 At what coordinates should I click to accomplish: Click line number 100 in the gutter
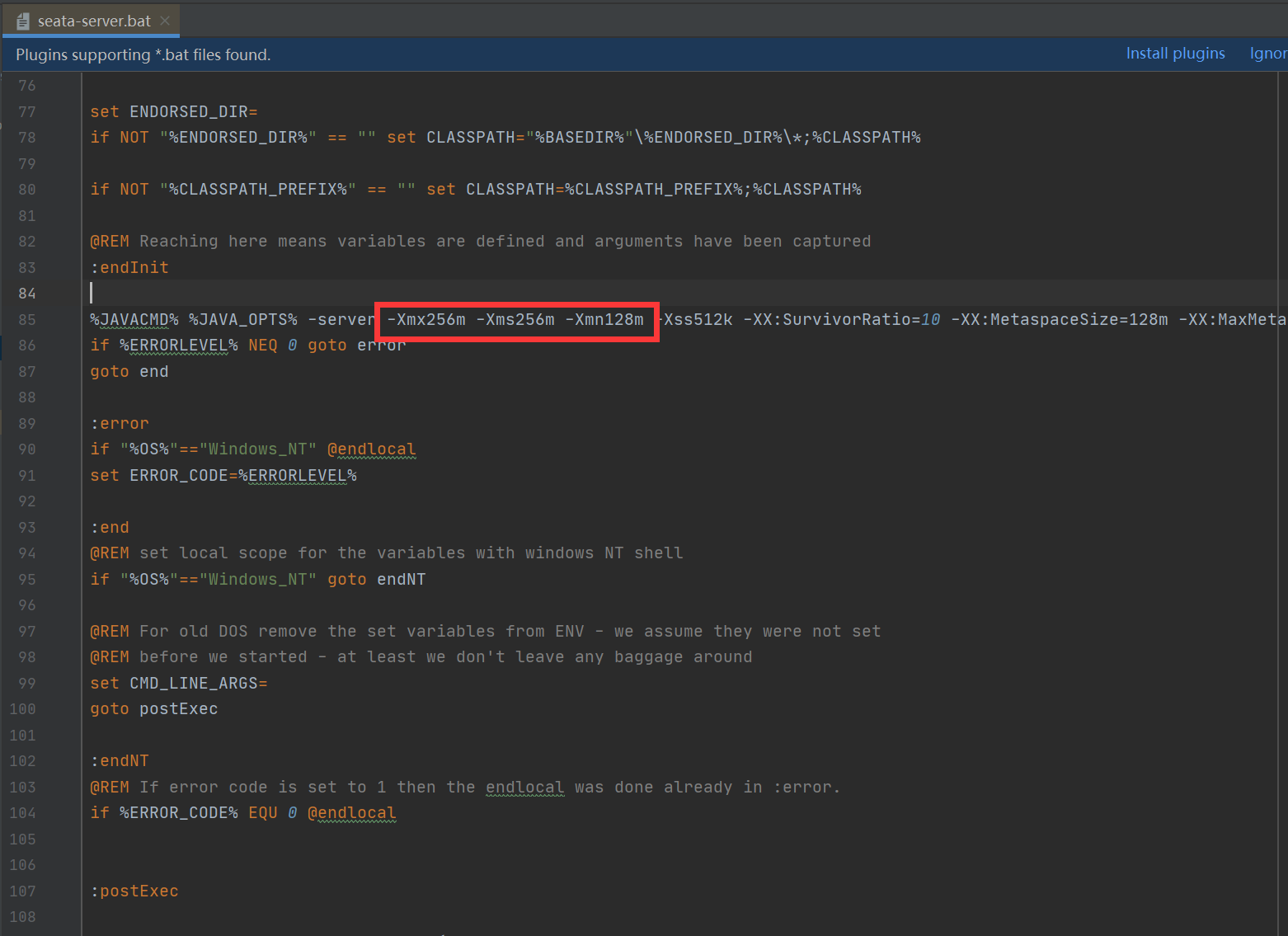coord(23,709)
